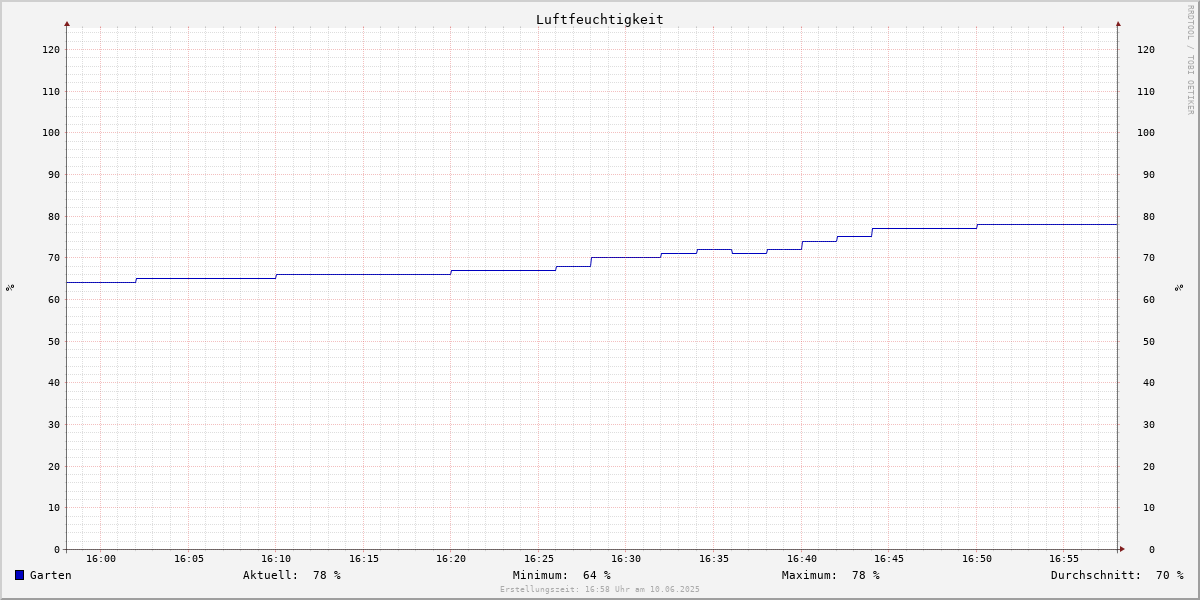This screenshot has width=1200, height=600.
Task: Click the Durchschnitt: 70 % value
Action: [1117, 575]
